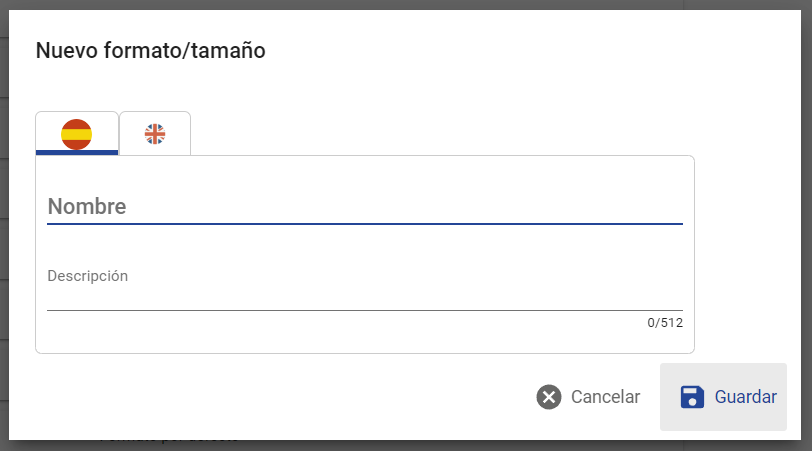Click the round Spanish flag icon
Viewport: 812px width, 451px height.
77,134
